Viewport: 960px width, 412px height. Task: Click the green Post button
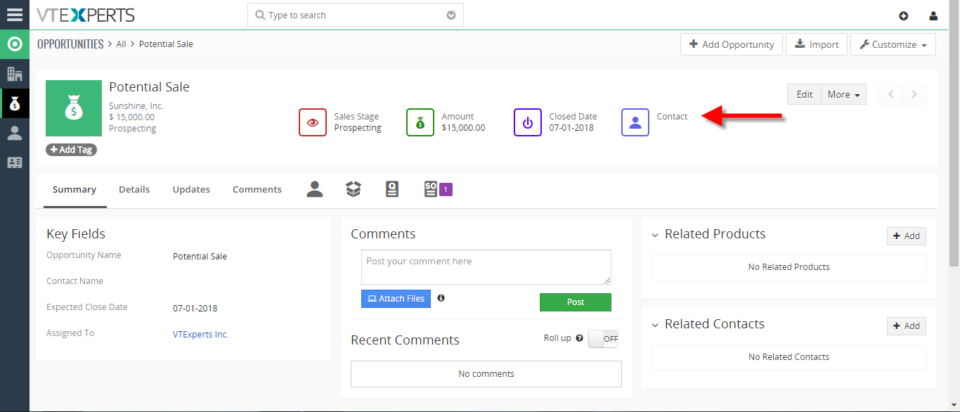576,302
